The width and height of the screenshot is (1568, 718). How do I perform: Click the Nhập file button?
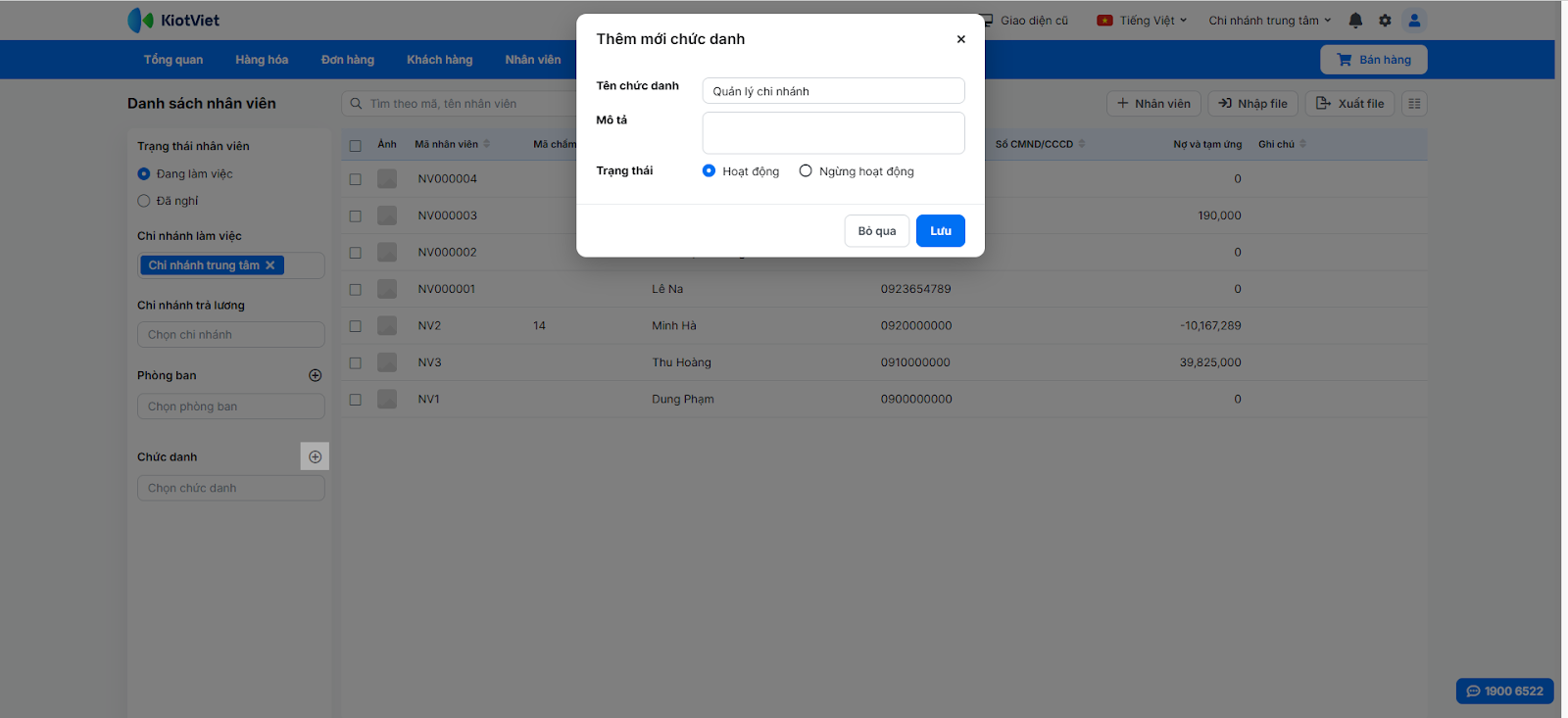[x=1253, y=104]
